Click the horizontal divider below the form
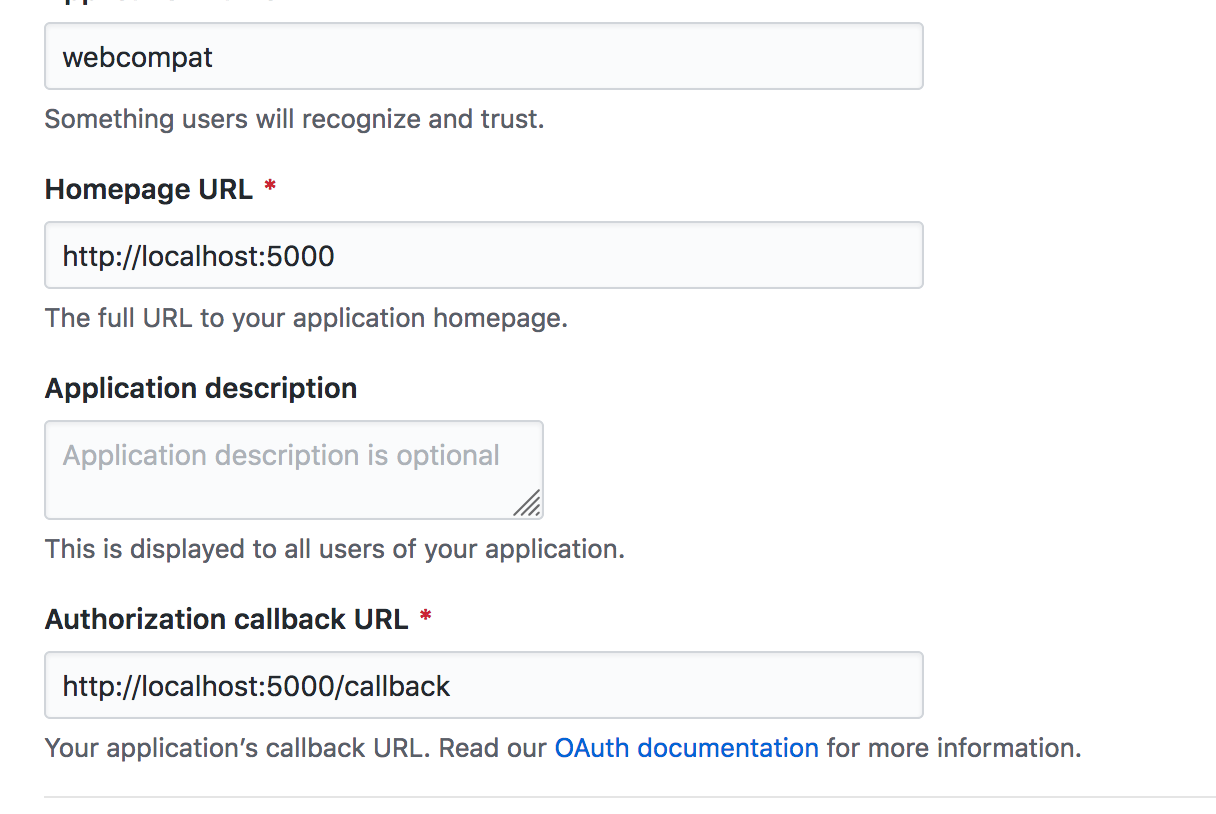The image size is (1216, 814). point(630,797)
